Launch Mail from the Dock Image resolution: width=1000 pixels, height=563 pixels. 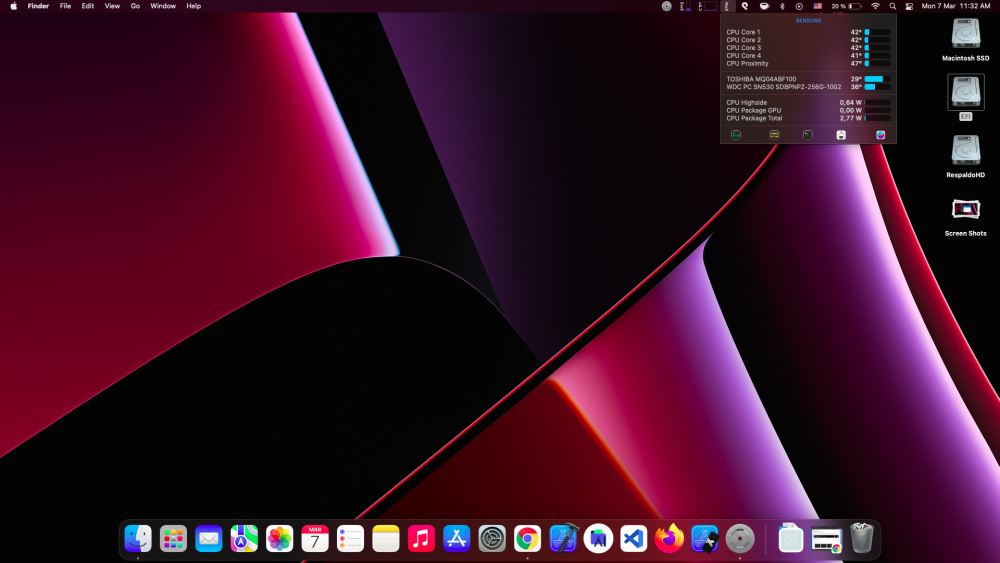209,539
